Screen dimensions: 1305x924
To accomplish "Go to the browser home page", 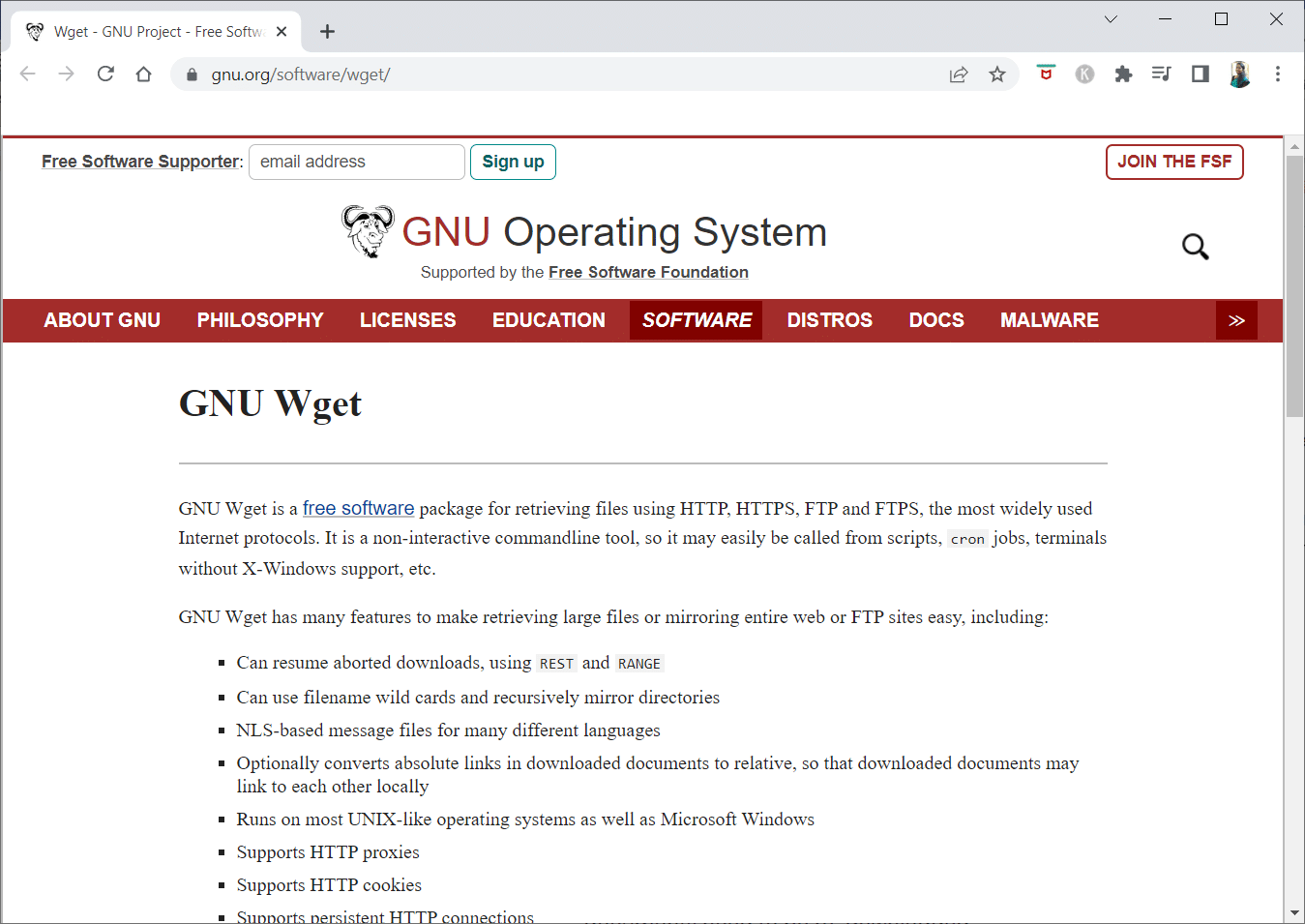I will (x=144, y=75).
